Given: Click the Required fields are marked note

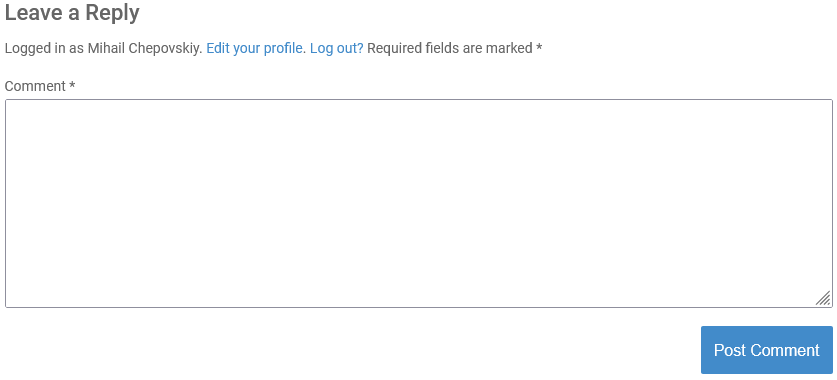Looking at the screenshot, I should pyautogui.click(x=455, y=48).
